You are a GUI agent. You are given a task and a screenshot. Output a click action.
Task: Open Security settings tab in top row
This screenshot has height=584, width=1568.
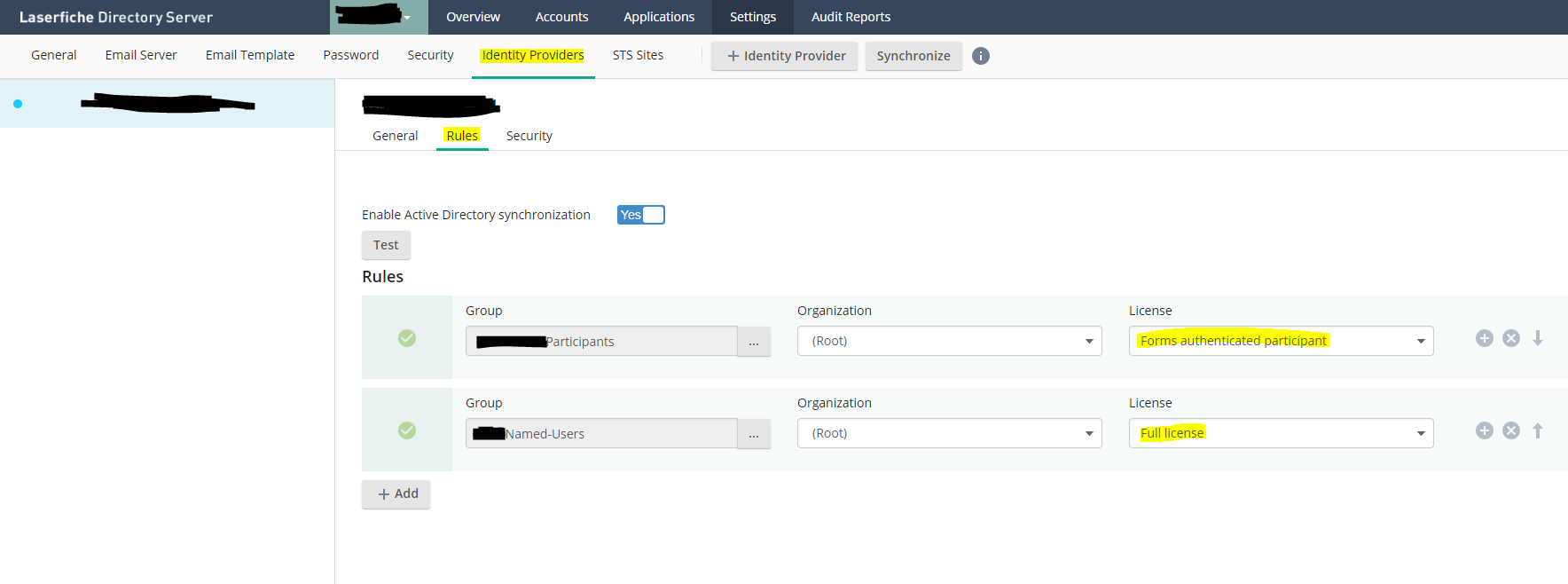pos(430,55)
